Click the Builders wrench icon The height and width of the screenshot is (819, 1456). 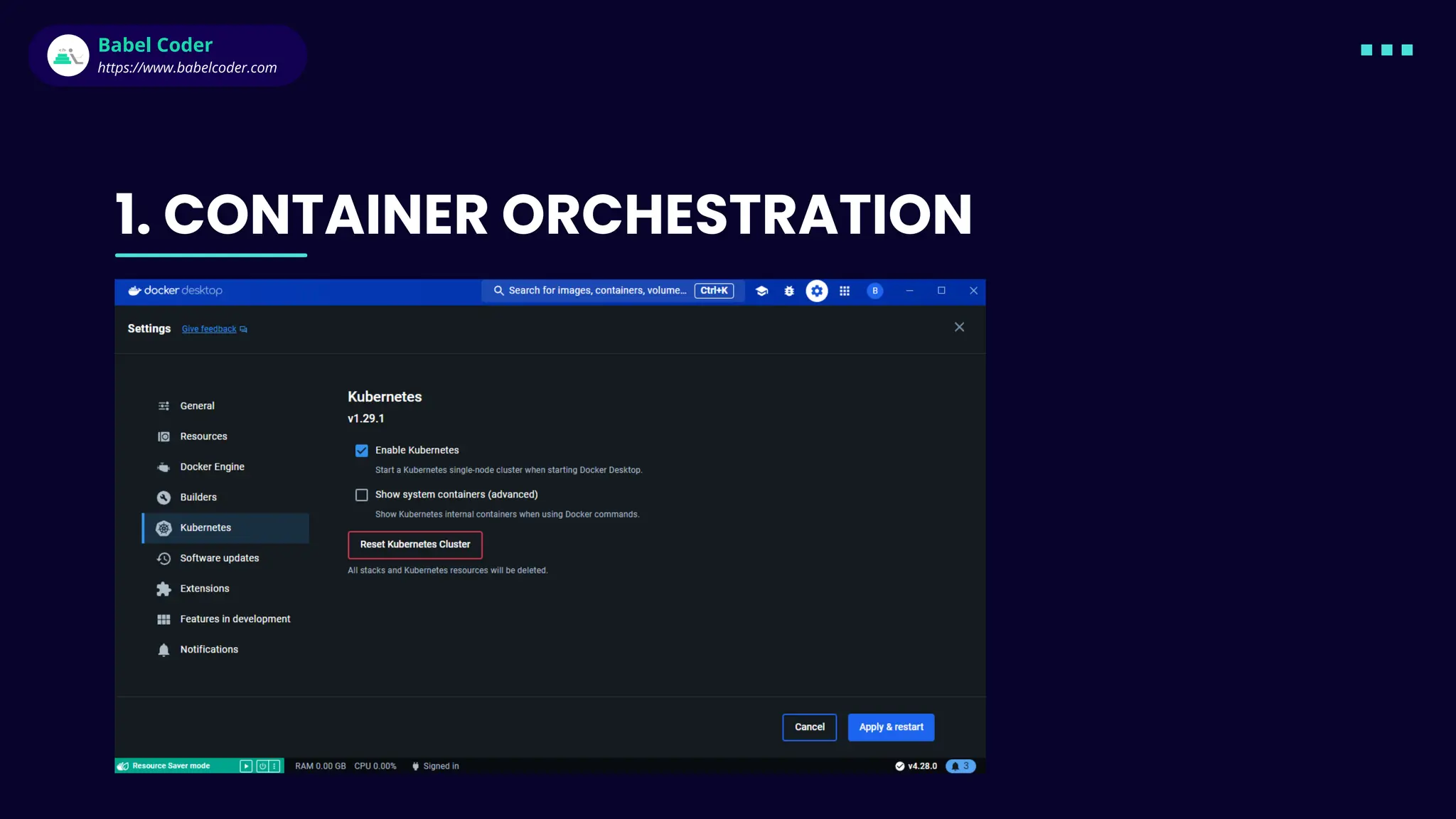(x=164, y=498)
